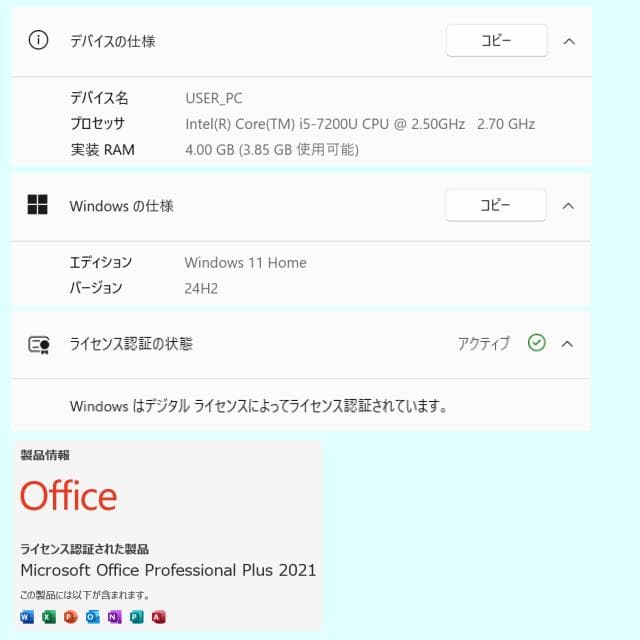The height and width of the screenshot is (640, 640).
Task: Click the 24H2 version value
Action: pos(201,289)
